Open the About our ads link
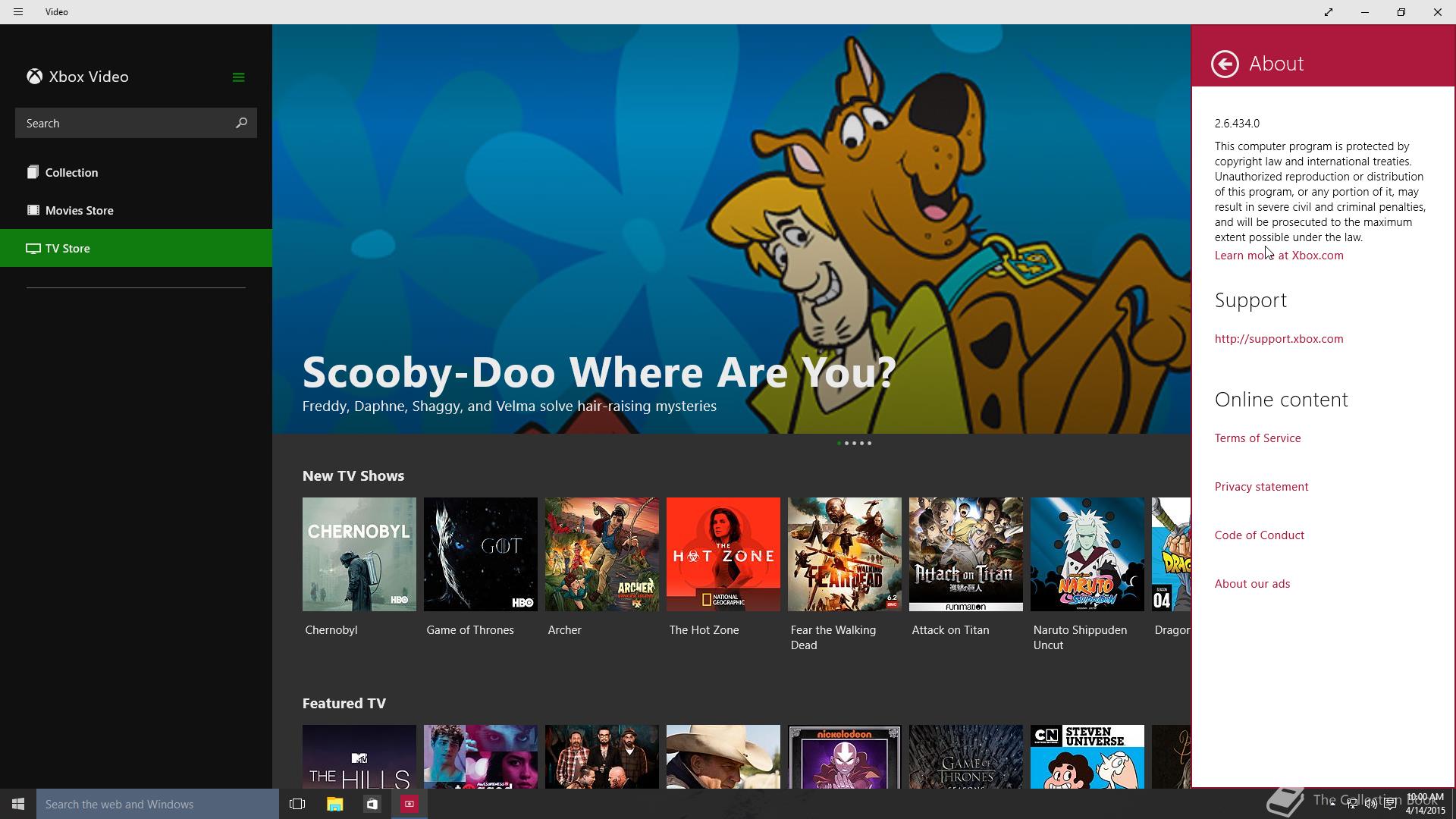Image resolution: width=1456 pixels, height=819 pixels. [x=1252, y=584]
